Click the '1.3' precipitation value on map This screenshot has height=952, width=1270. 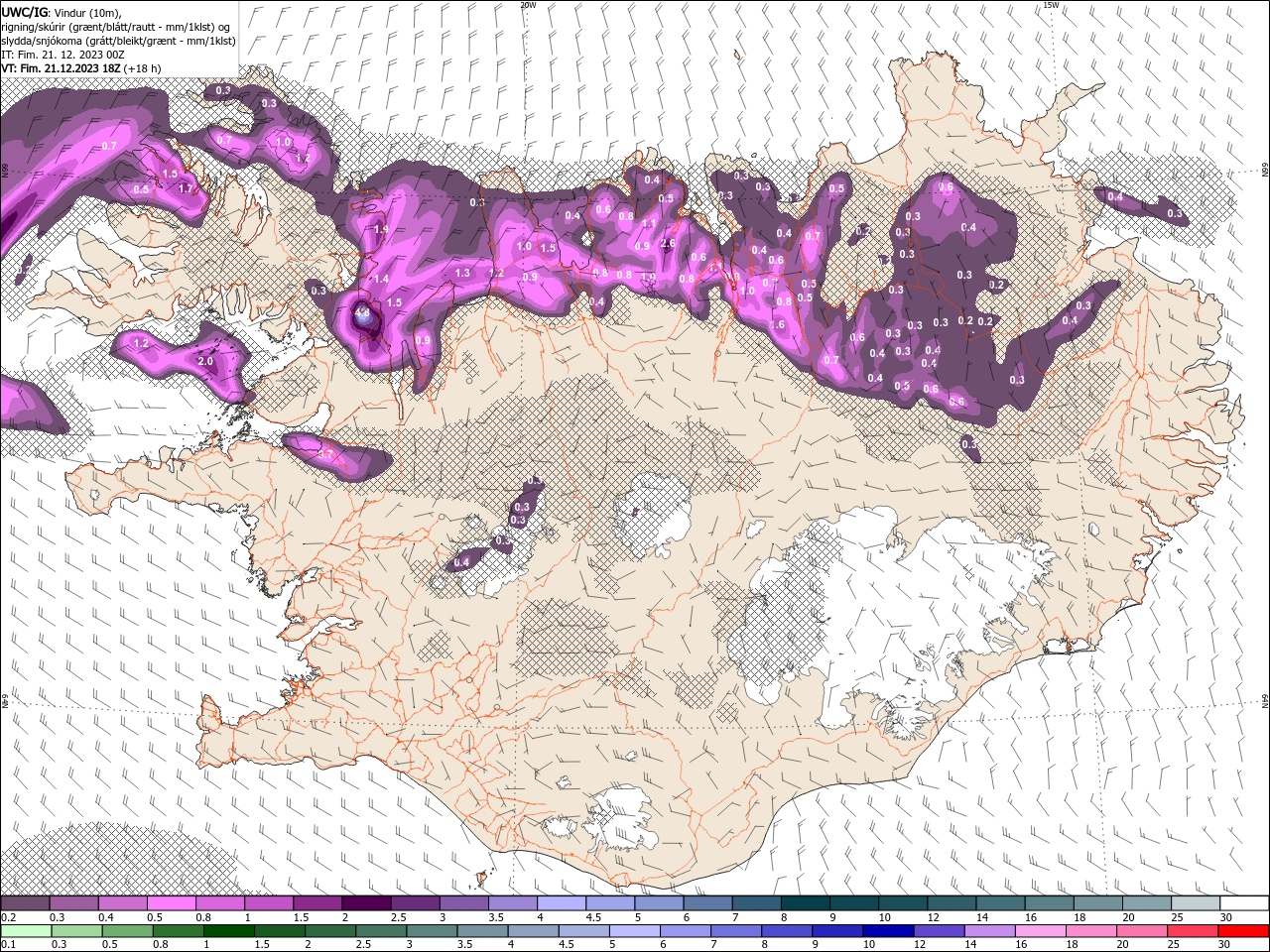(462, 273)
